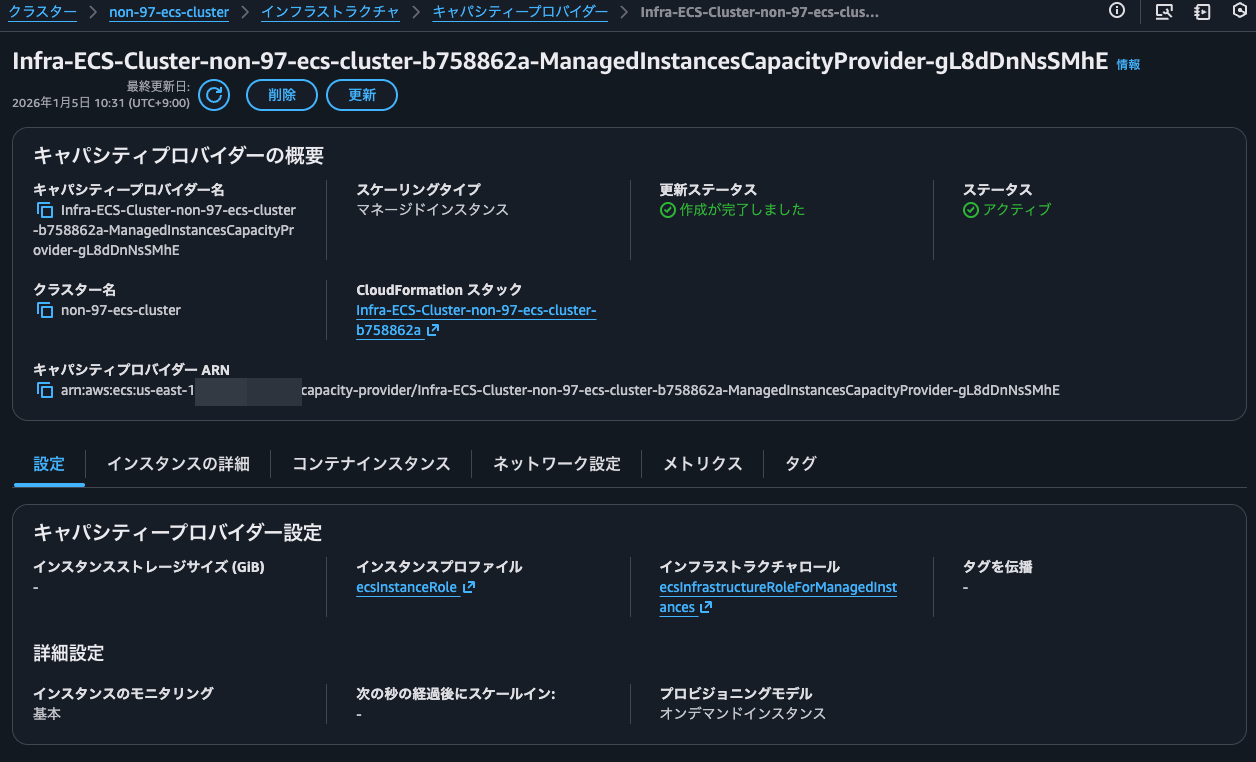The image size is (1256, 762).
Task: Open the Amazon Q assistant icon
Action: click(1239, 12)
